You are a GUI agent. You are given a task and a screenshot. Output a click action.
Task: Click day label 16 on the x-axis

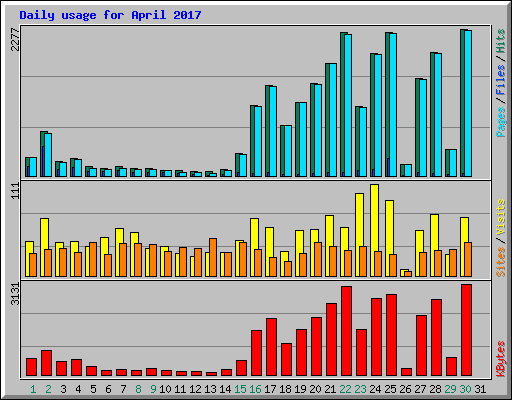pos(255,389)
